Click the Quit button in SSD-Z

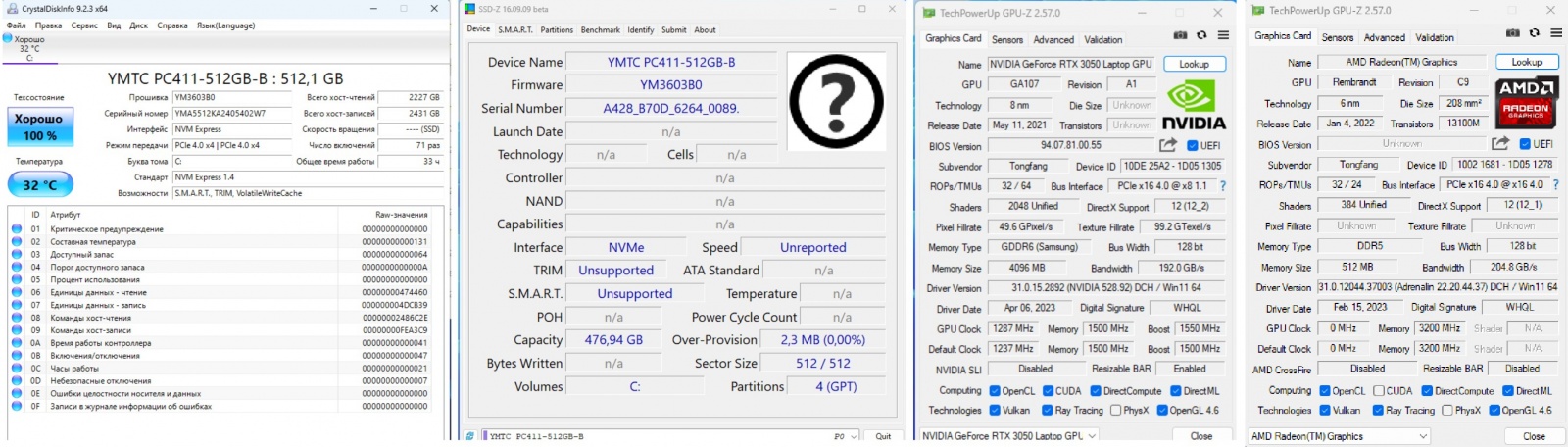(884, 436)
